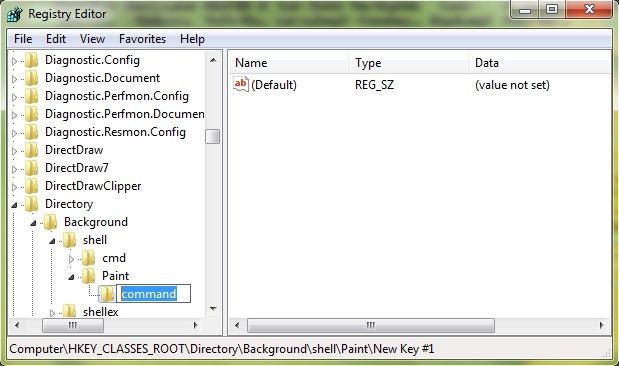Click the status bar registry path

pyautogui.click(x=221, y=349)
